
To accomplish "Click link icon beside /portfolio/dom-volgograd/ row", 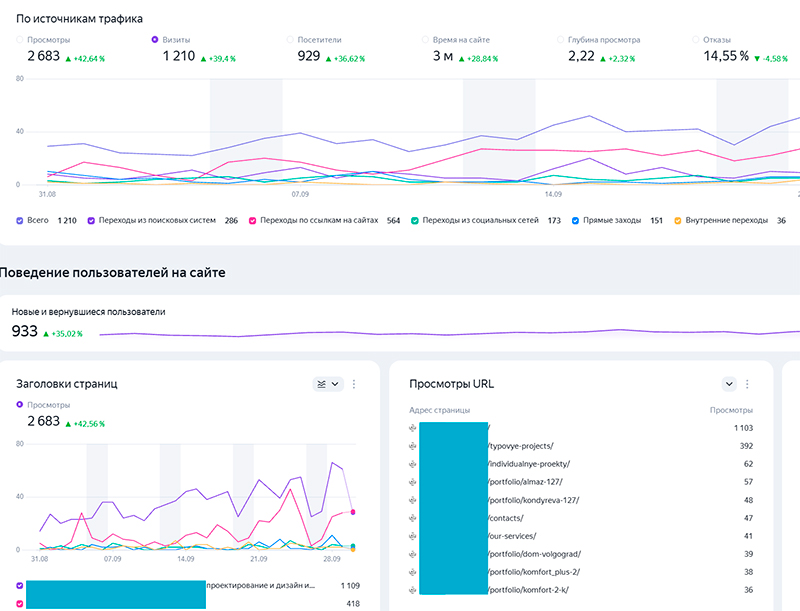I will (x=413, y=554).
